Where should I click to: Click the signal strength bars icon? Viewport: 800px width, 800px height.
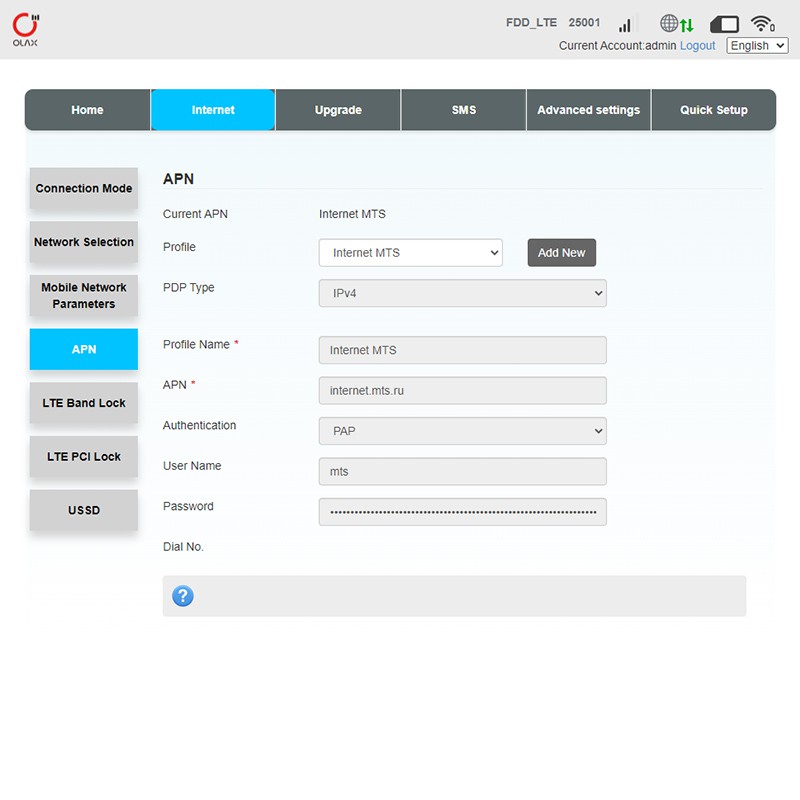point(627,24)
